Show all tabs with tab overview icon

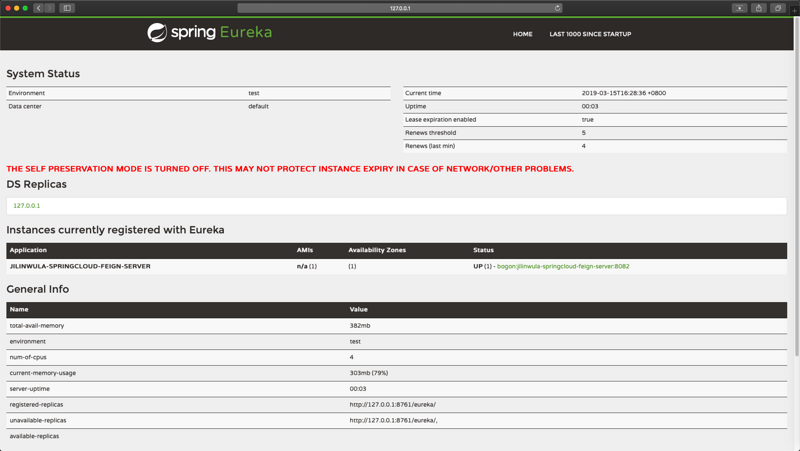(778, 8)
